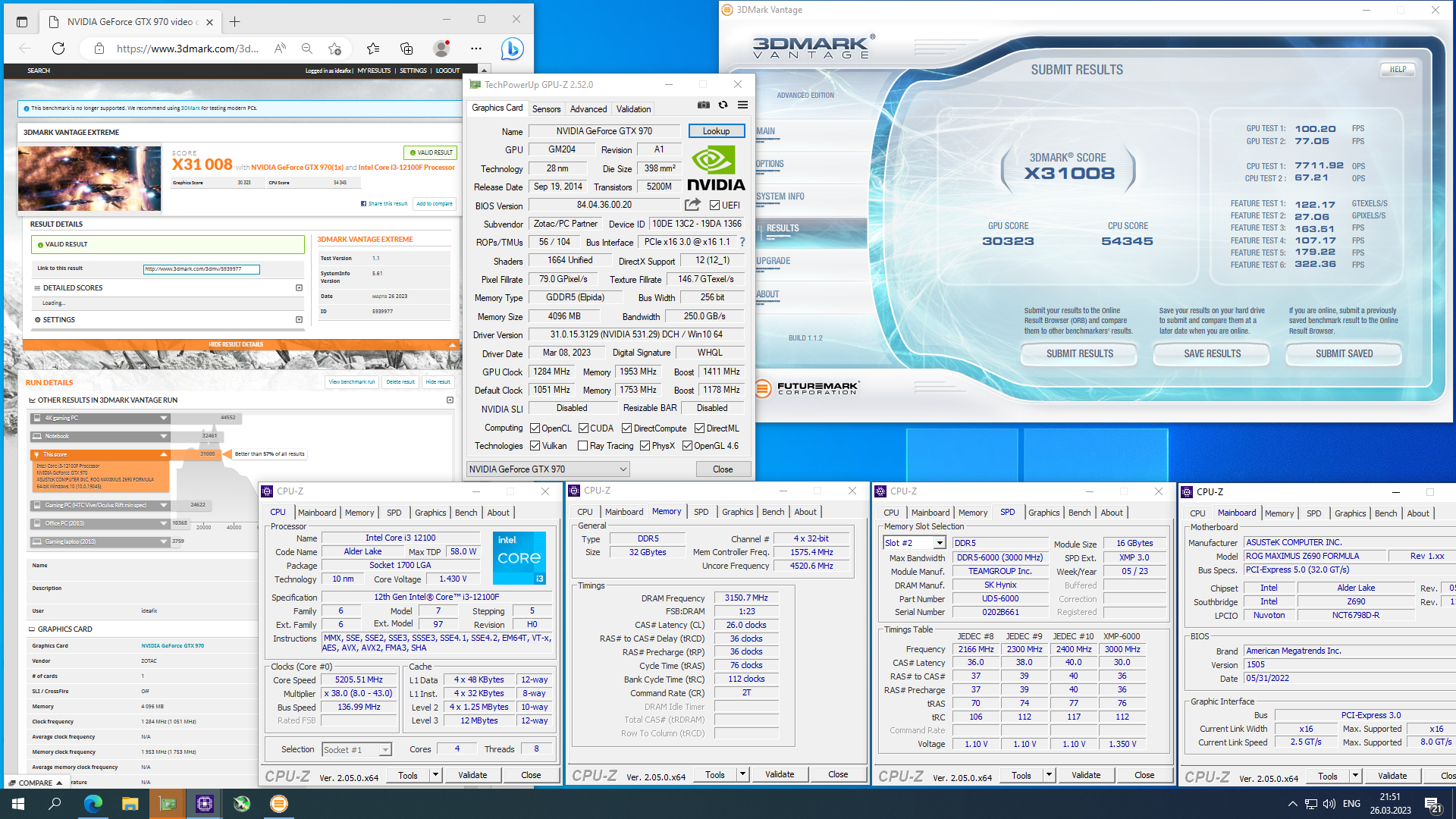Click browser back arrow

coord(25,49)
